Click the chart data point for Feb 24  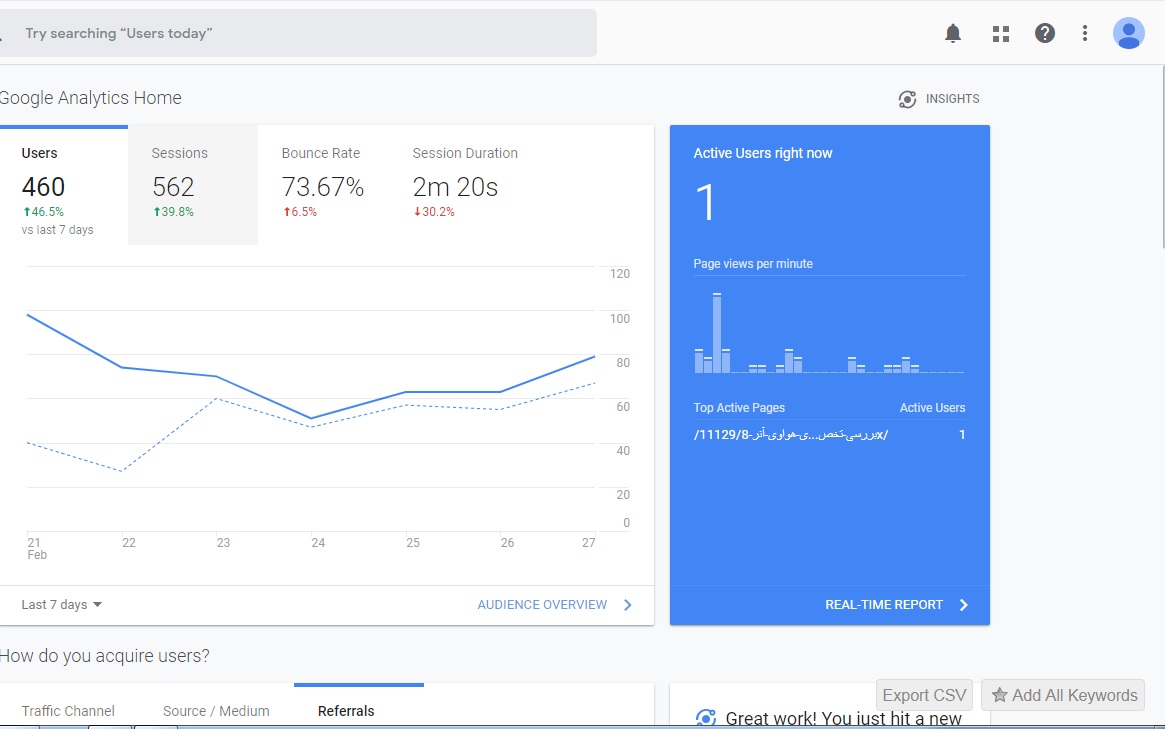pos(311,418)
